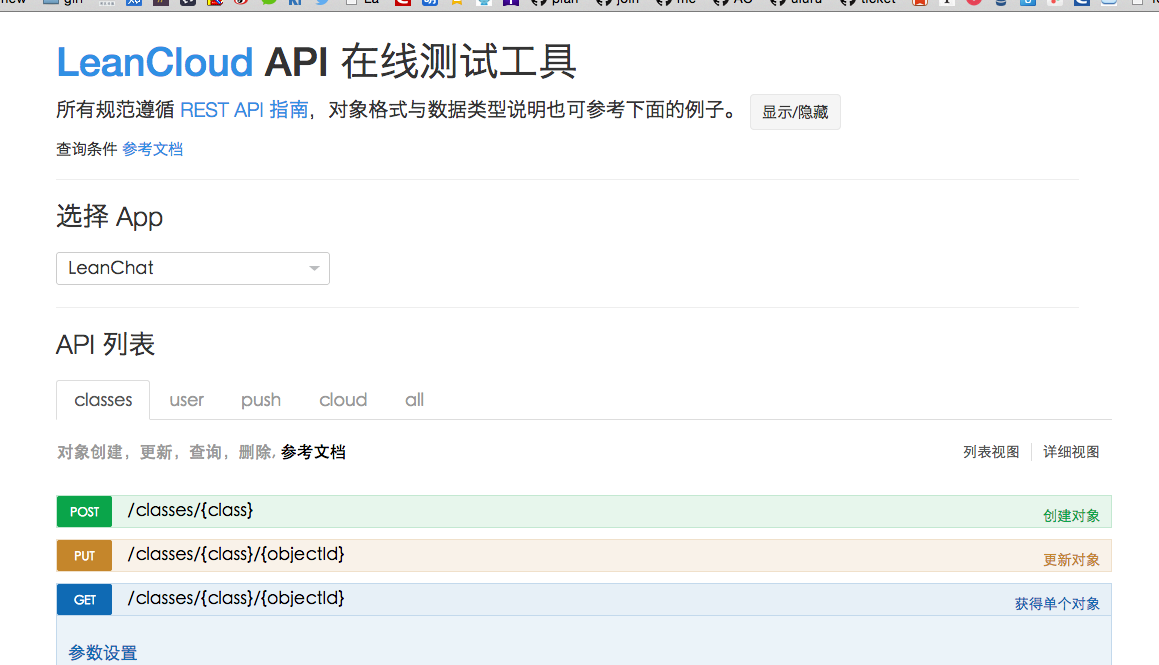This screenshot has height=665, width=1159.
Task: Show the all APIs tab
Action: pos(415,400)
